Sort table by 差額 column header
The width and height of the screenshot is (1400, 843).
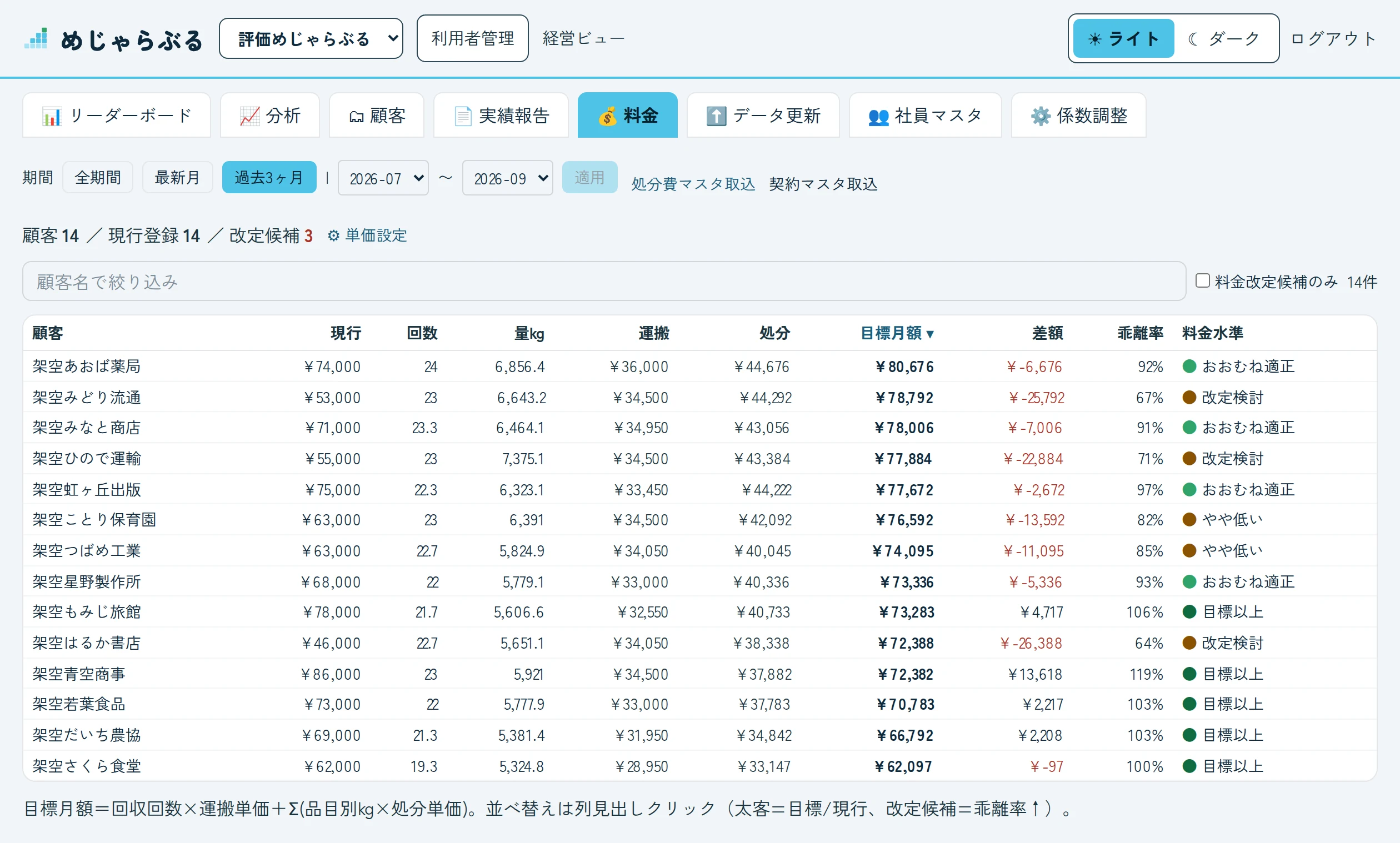1047,333
